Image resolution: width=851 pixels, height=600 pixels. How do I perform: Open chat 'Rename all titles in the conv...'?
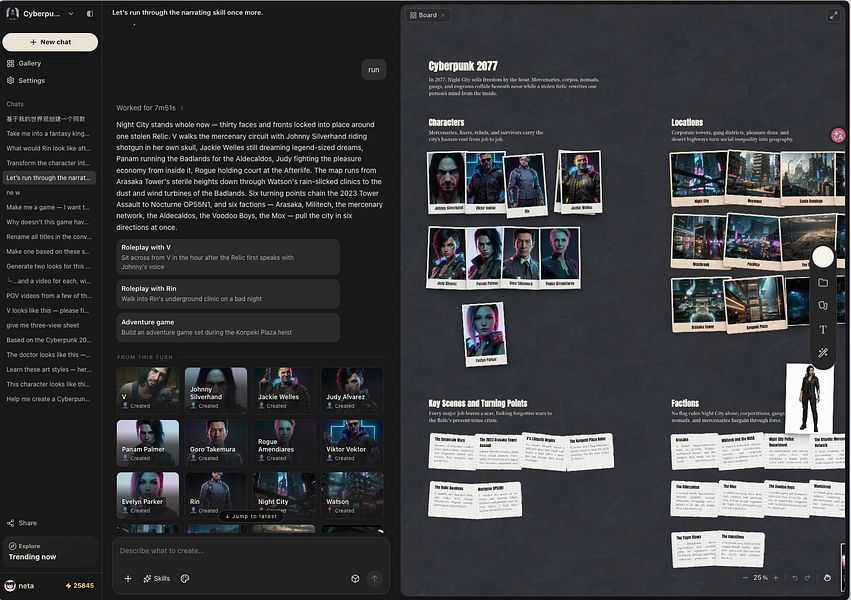pos(48,237)
